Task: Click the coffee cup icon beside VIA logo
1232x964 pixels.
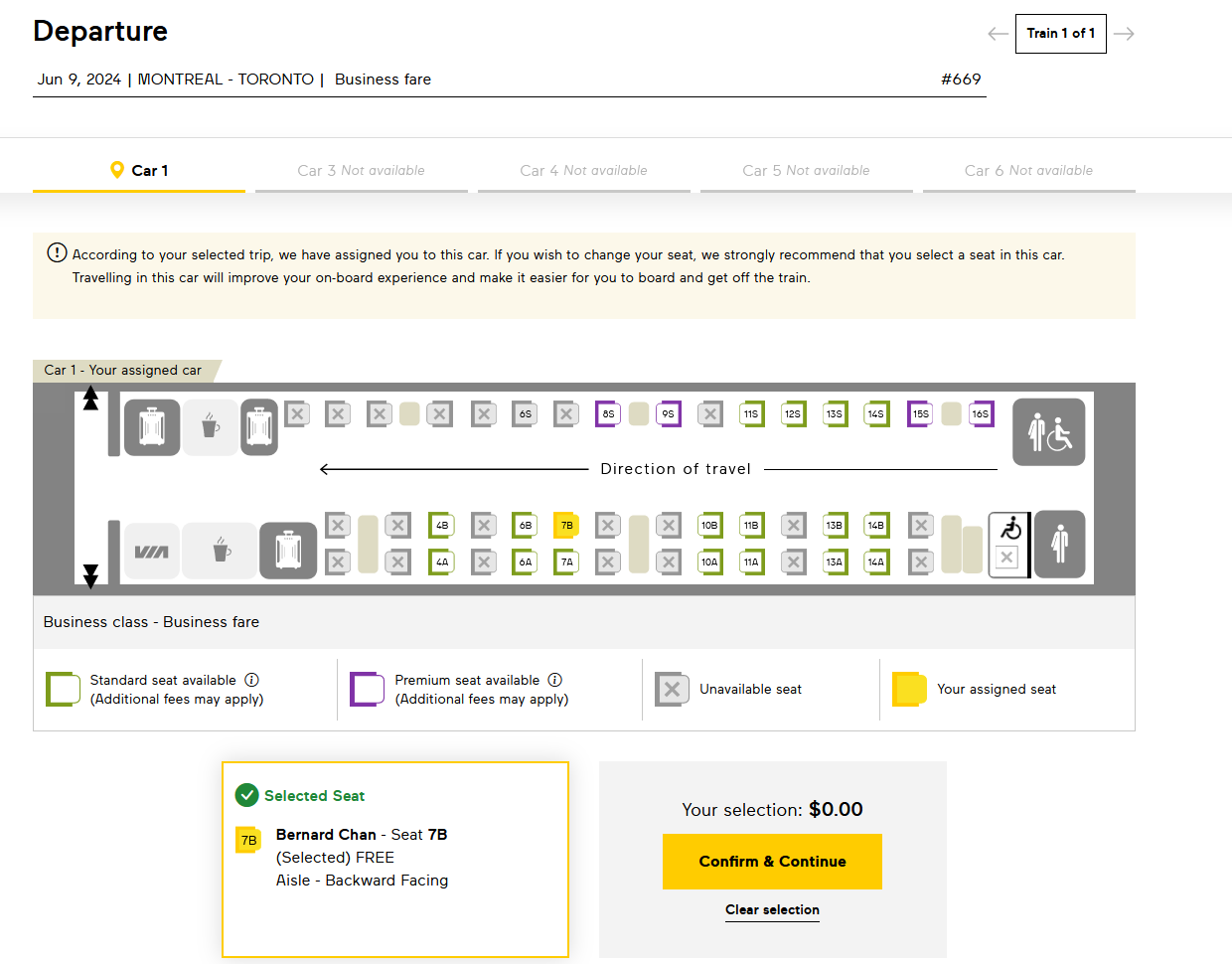Action: (222, 550)
